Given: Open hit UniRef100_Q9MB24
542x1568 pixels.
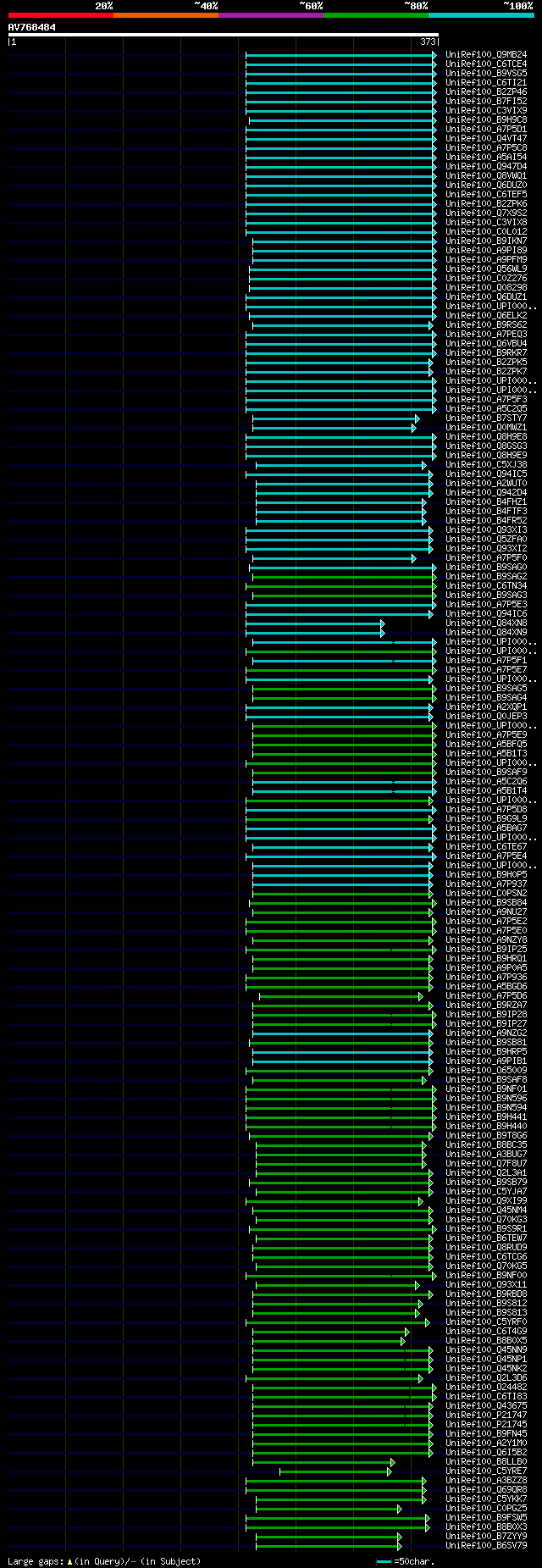Looking at the screenshot, I should (486, 55).
